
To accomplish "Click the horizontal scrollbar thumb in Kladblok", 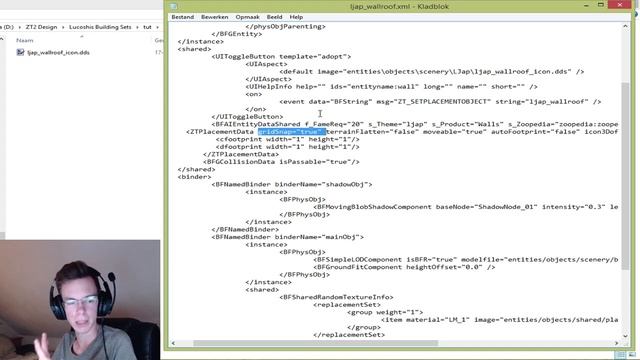I will tap(315, 343).
